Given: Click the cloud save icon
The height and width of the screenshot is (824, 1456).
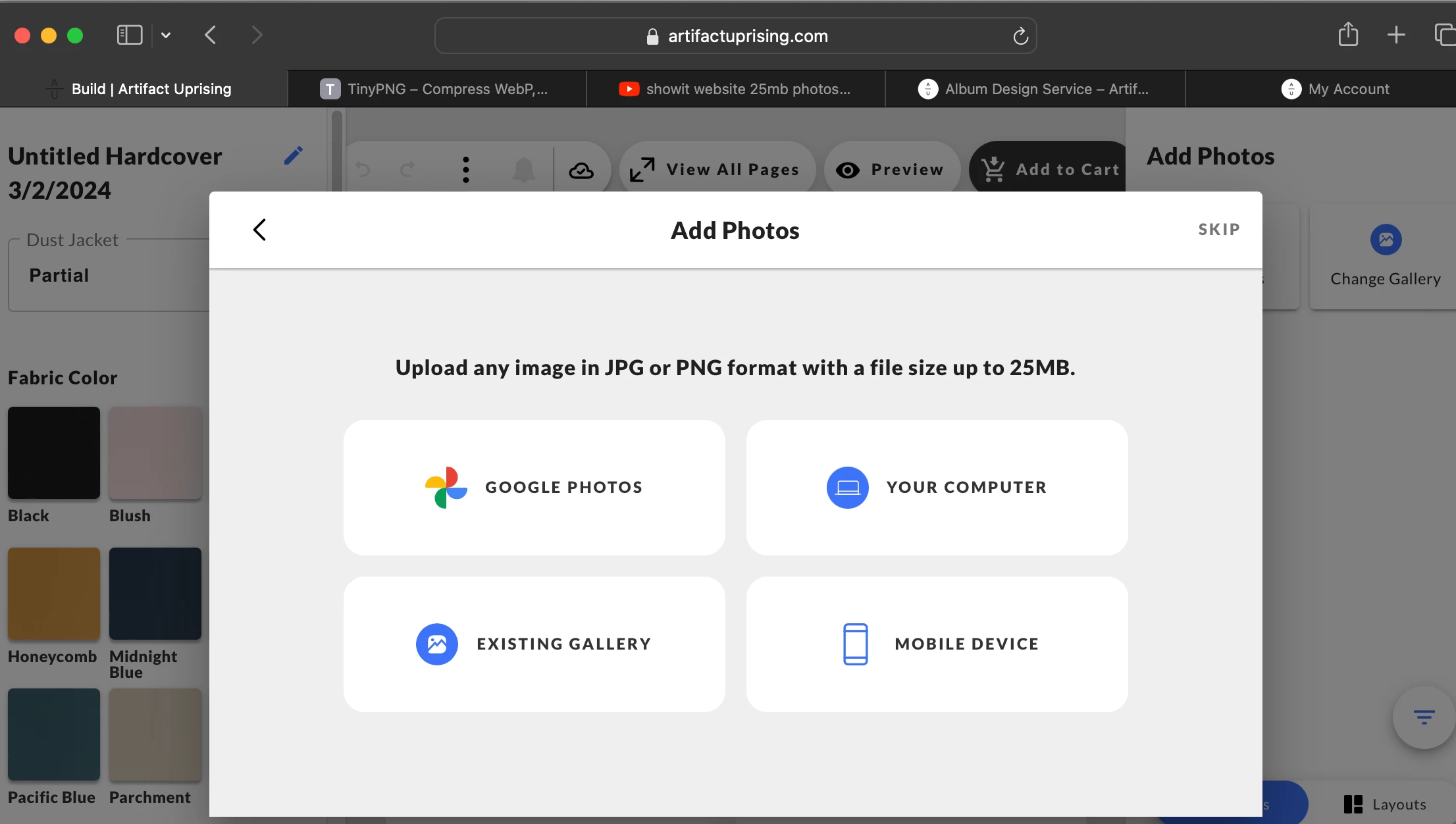Looking at the screenshot, I should 581,170.
